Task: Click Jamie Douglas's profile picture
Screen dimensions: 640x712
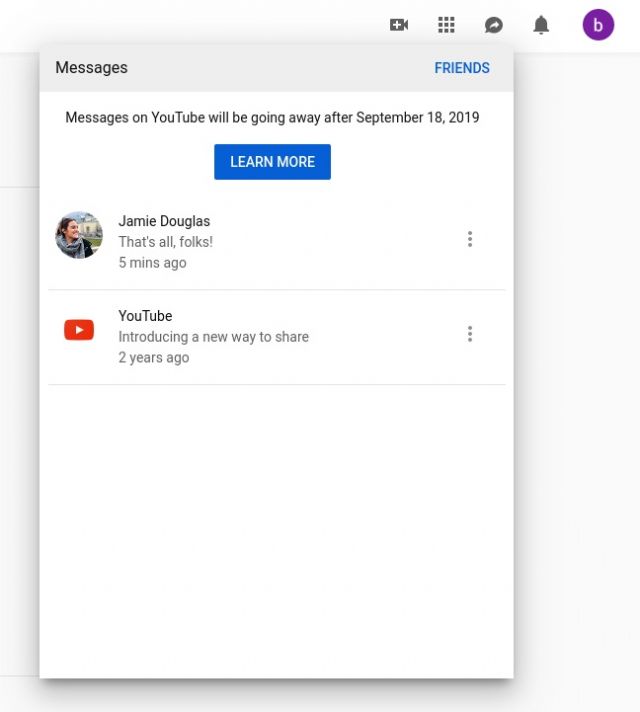Action: 79,235
